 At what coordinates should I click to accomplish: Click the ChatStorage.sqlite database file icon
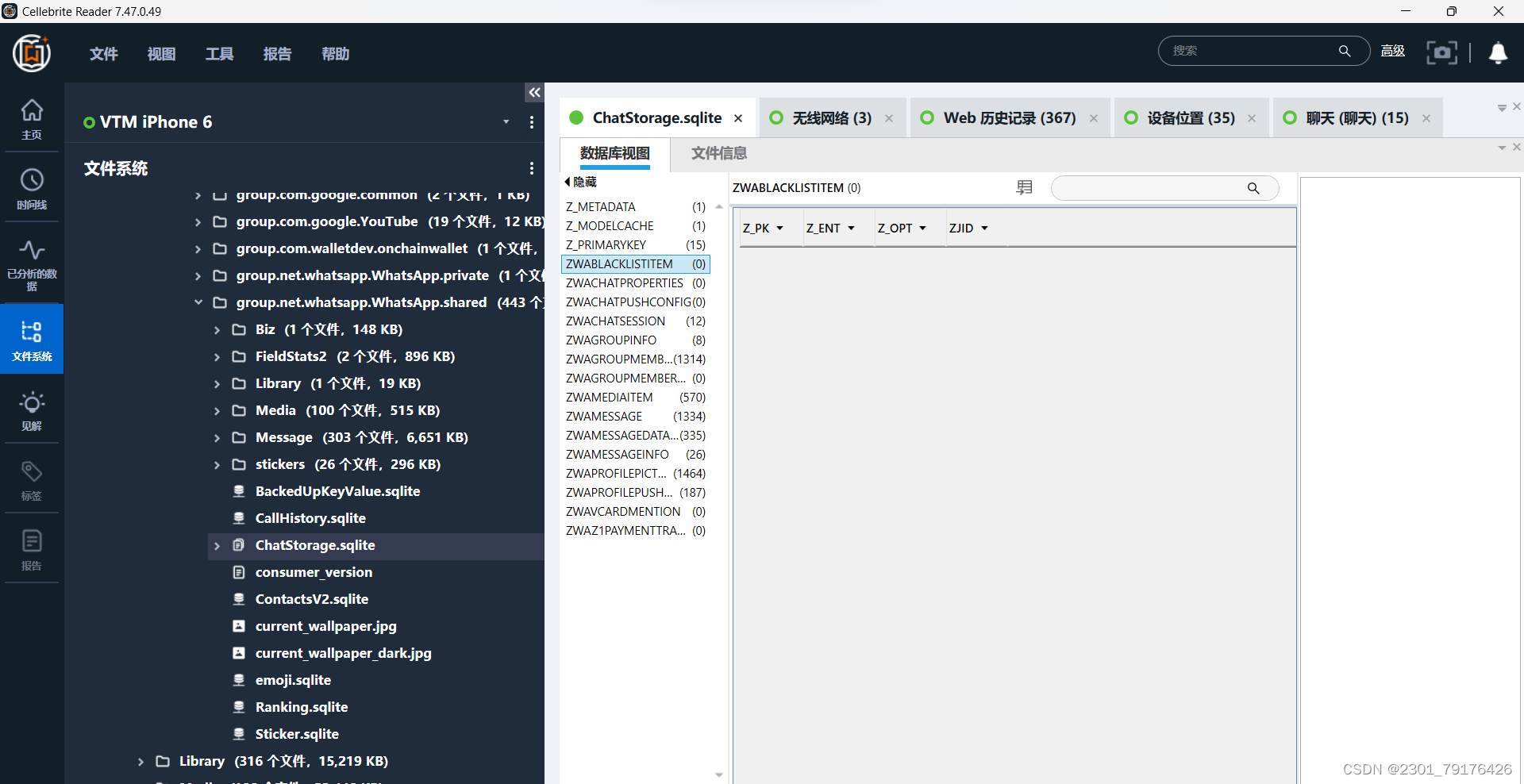[238, 545]
